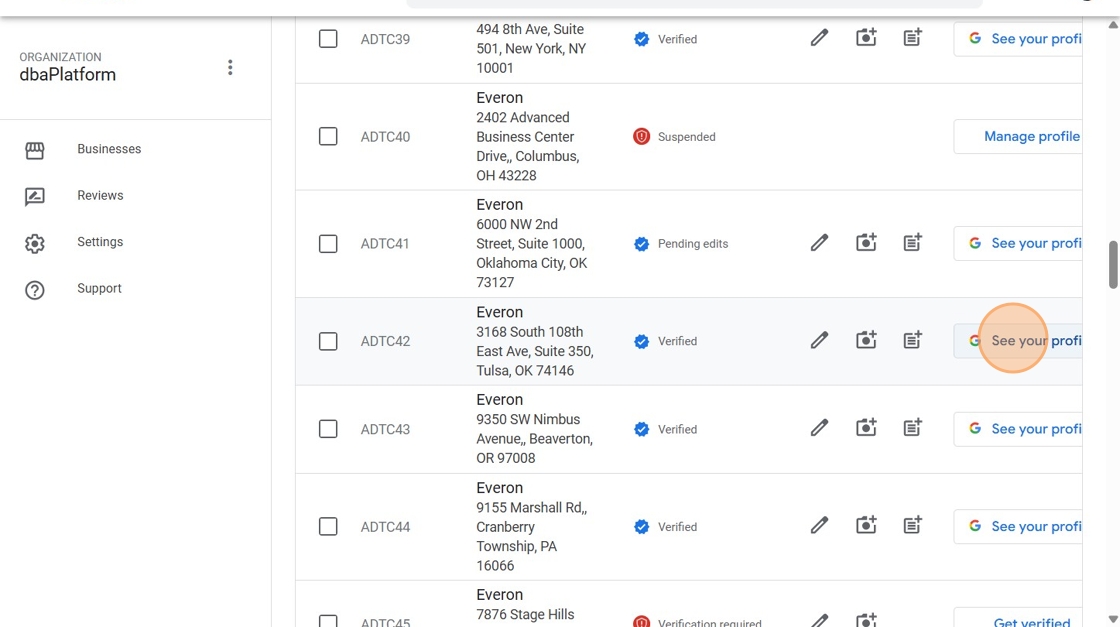Open the organization options three-dot menu
The height and width of the screenshot is (627, 1120).
tap(230, 67)
